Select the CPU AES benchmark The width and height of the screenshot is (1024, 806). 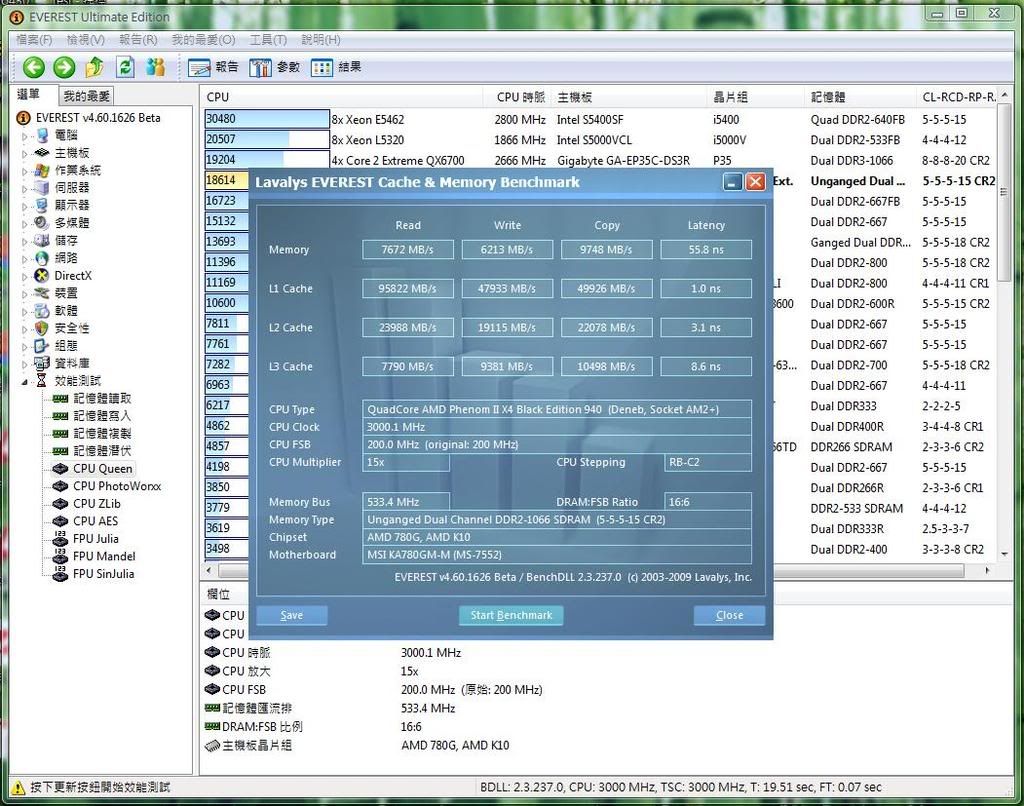tap(95, 521)
